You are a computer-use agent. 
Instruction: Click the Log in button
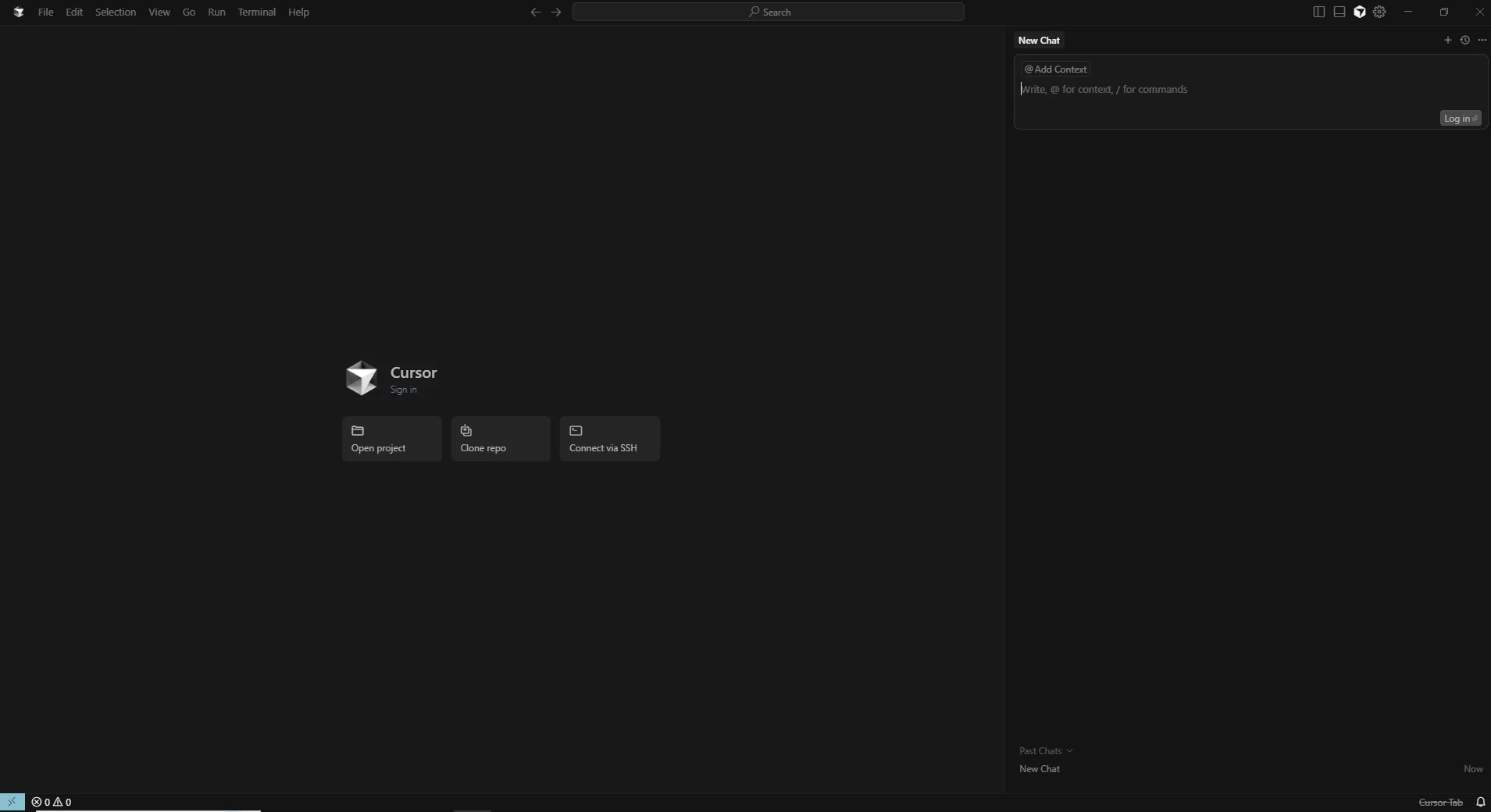point(1461,118)
